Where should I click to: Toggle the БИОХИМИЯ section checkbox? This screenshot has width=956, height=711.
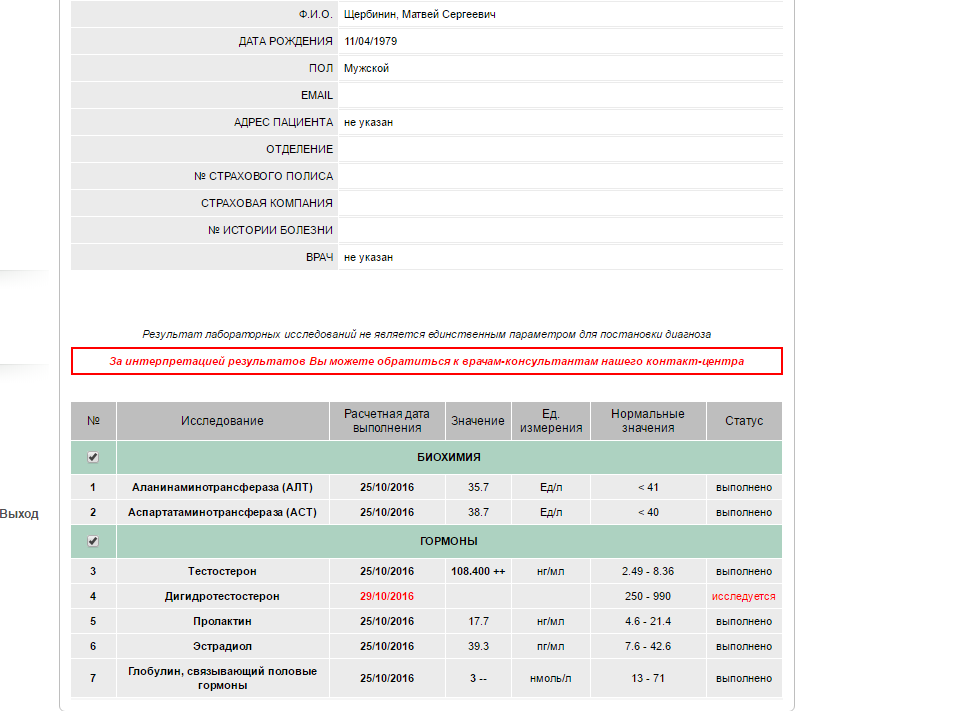tap(93, 457)
